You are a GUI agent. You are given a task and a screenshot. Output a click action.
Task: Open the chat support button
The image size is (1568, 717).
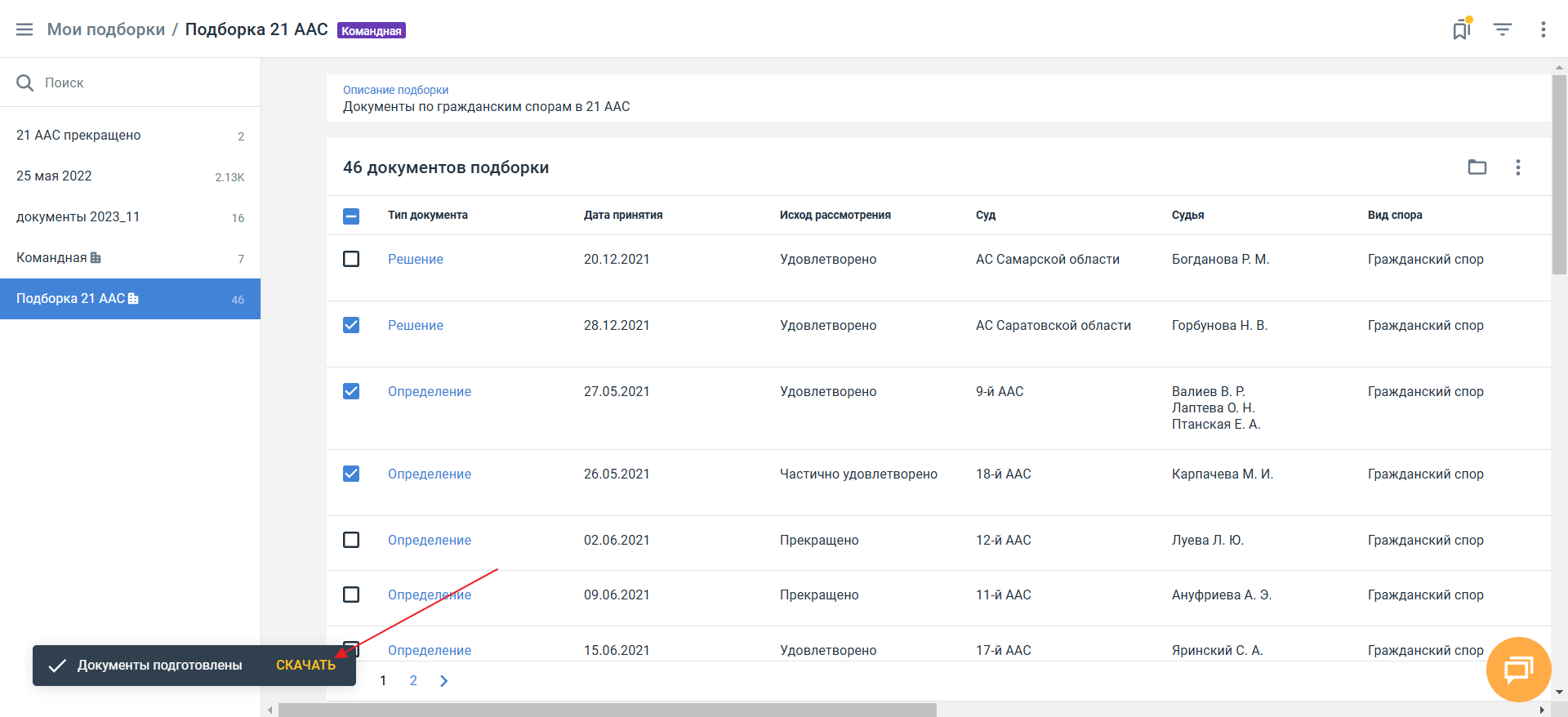pos(1519,670)
